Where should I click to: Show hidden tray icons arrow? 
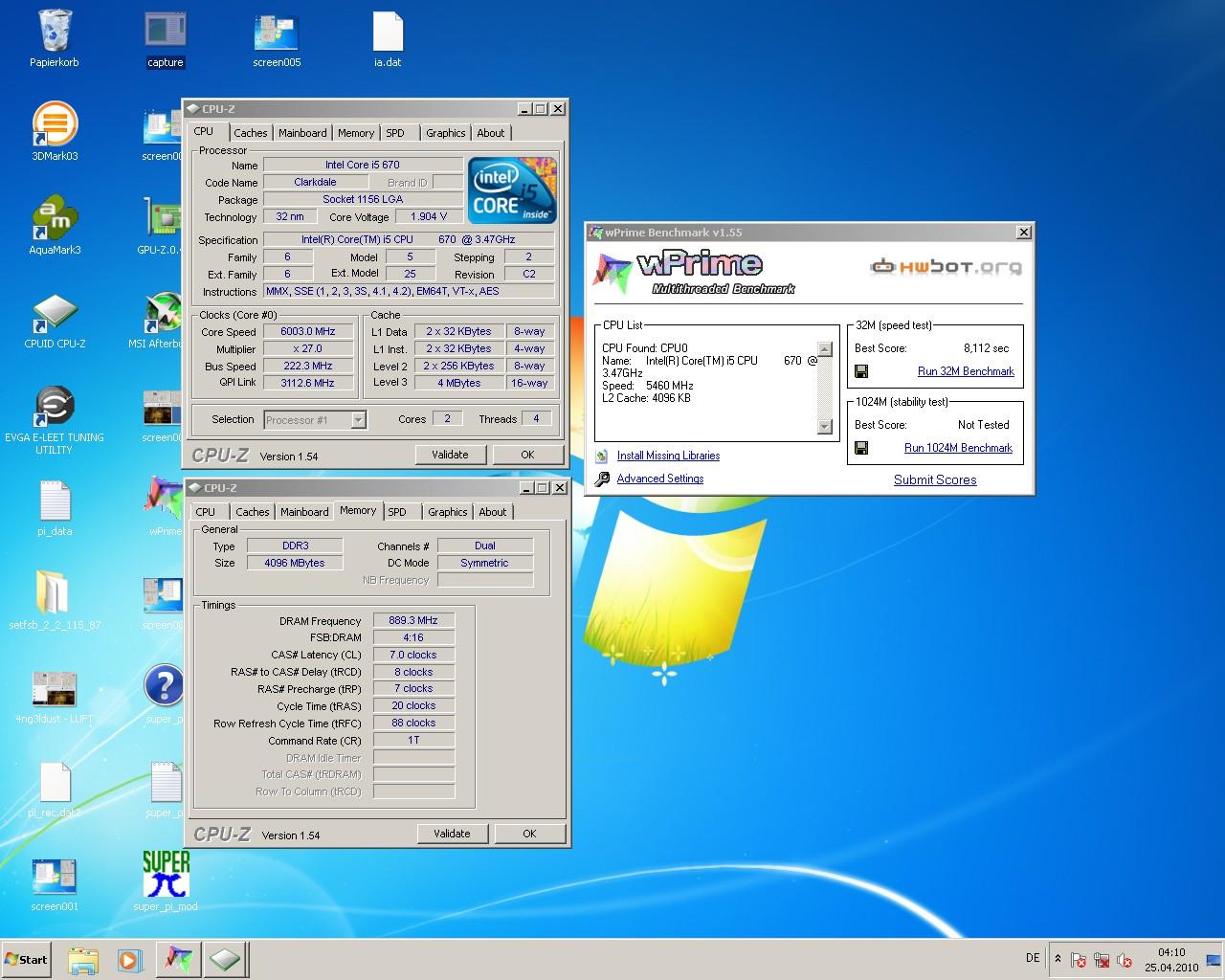[x=1058, y=959]
